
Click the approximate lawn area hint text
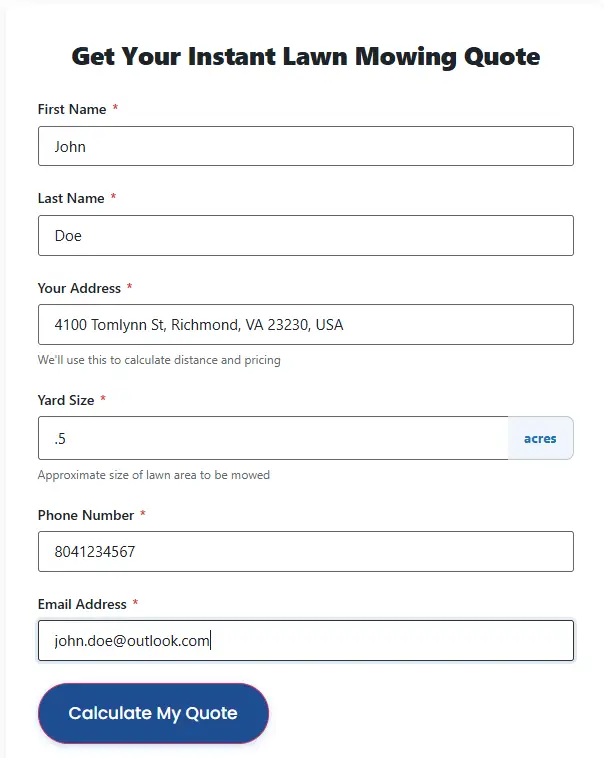[x=153, y=475]
